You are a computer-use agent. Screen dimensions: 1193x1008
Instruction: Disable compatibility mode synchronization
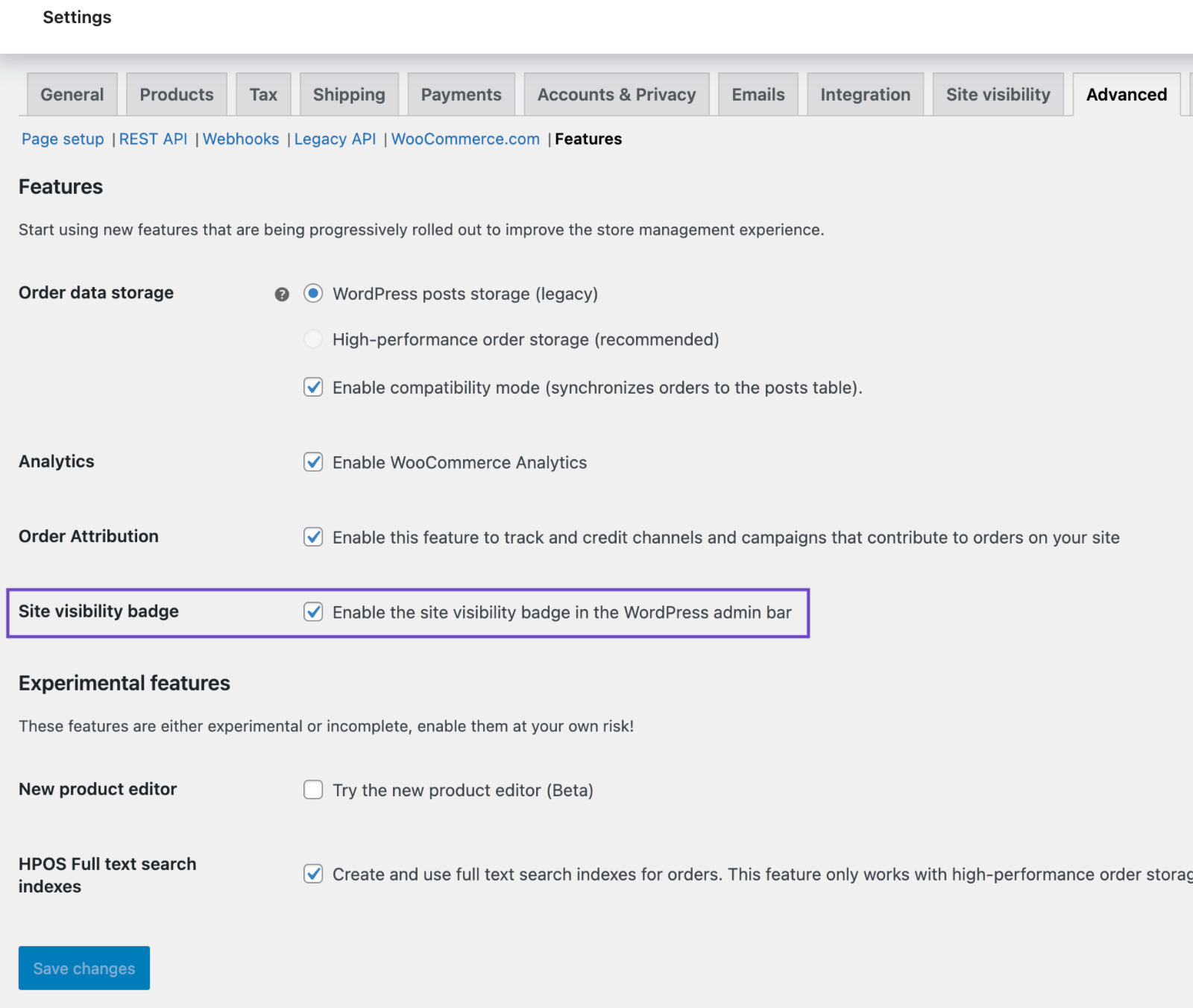tap(313, 388)
